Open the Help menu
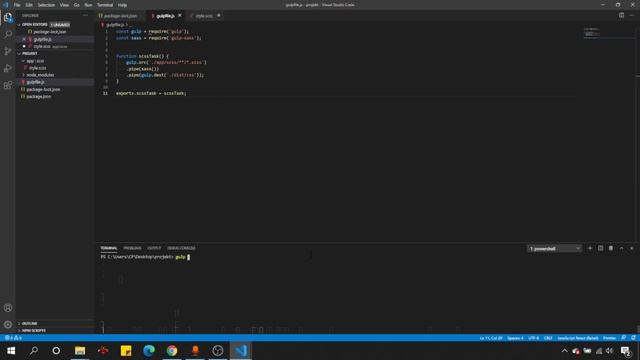 122,5
